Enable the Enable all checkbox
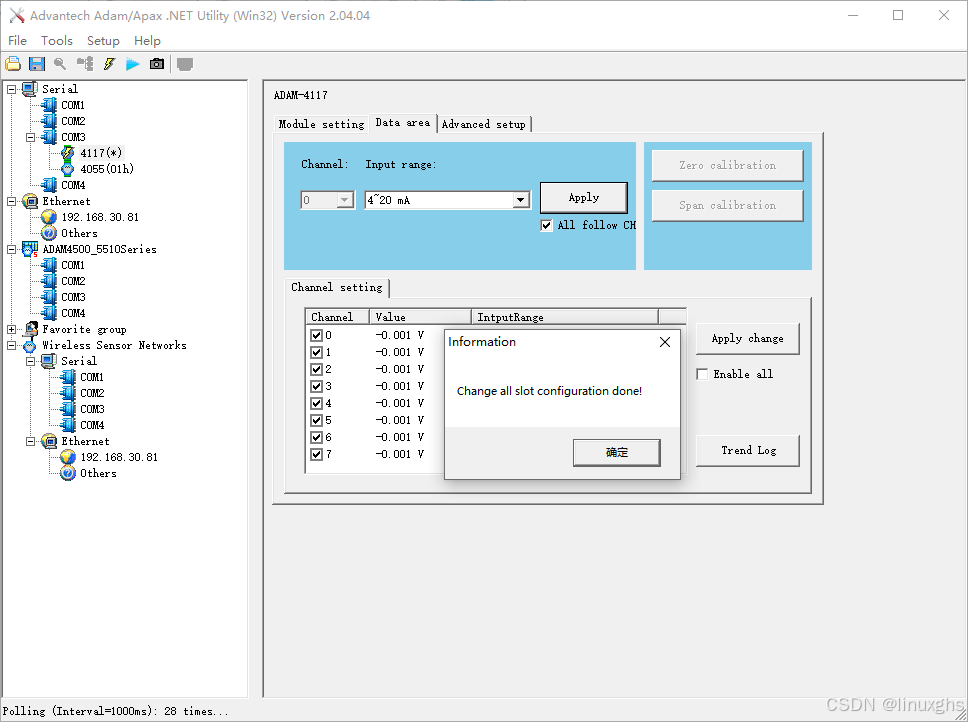Image resolution: width=968 pixels, height=722 pixels. pos(702,373)
